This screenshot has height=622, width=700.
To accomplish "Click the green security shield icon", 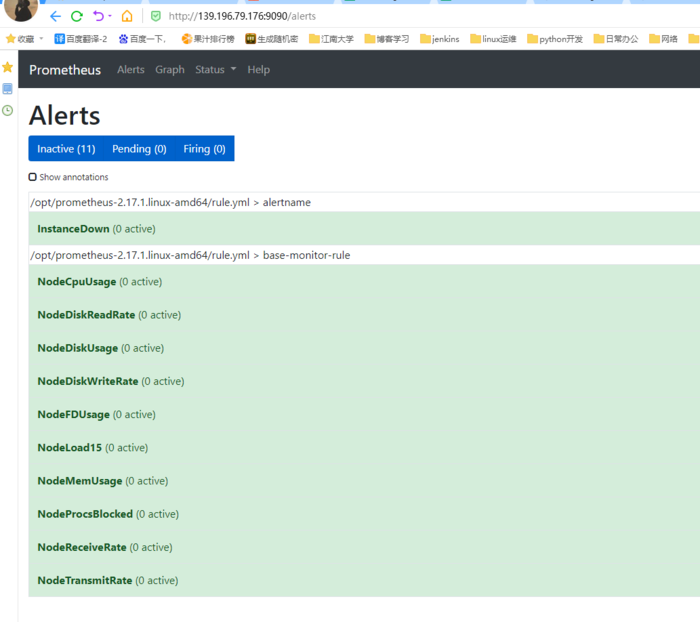I will pyautogui.click(x=155, y=16).
